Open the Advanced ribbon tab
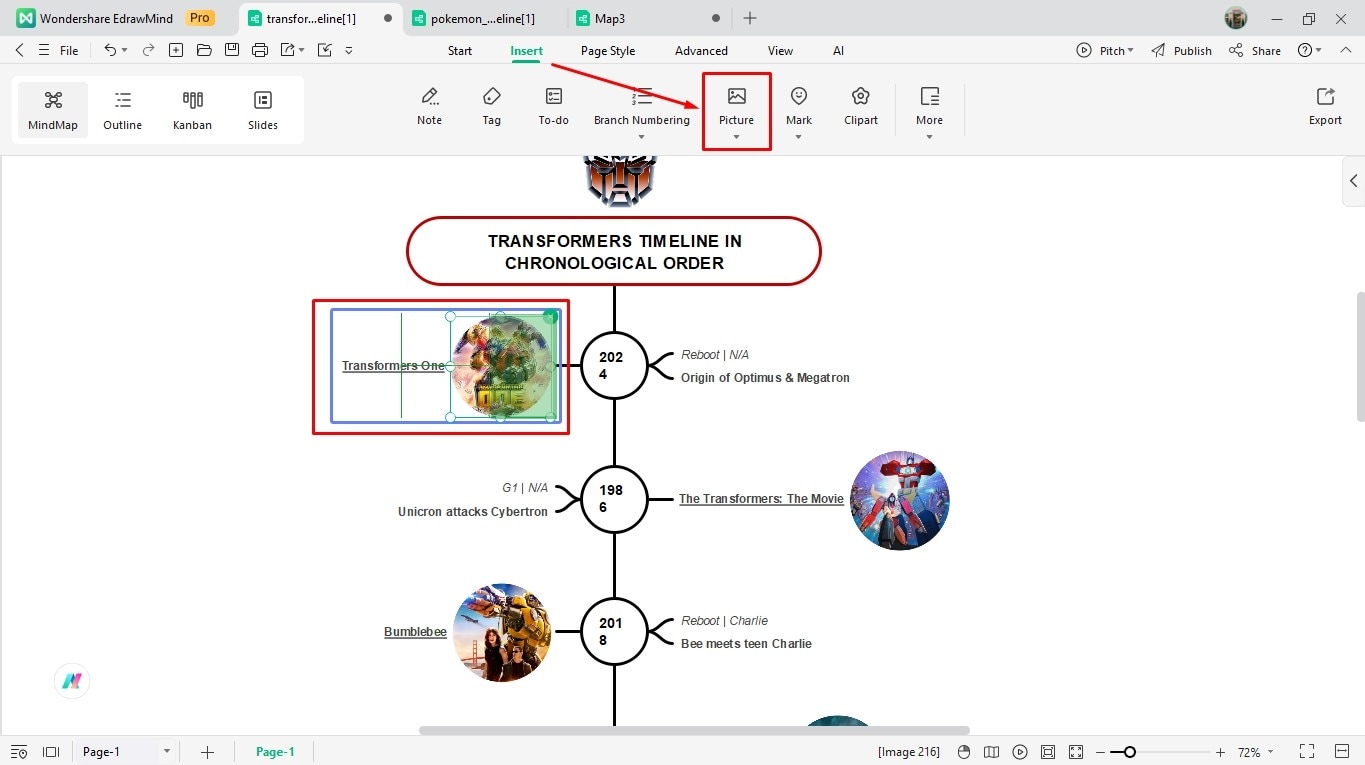The width and height of the screenshot is (1365, 765). click(701, 50)
